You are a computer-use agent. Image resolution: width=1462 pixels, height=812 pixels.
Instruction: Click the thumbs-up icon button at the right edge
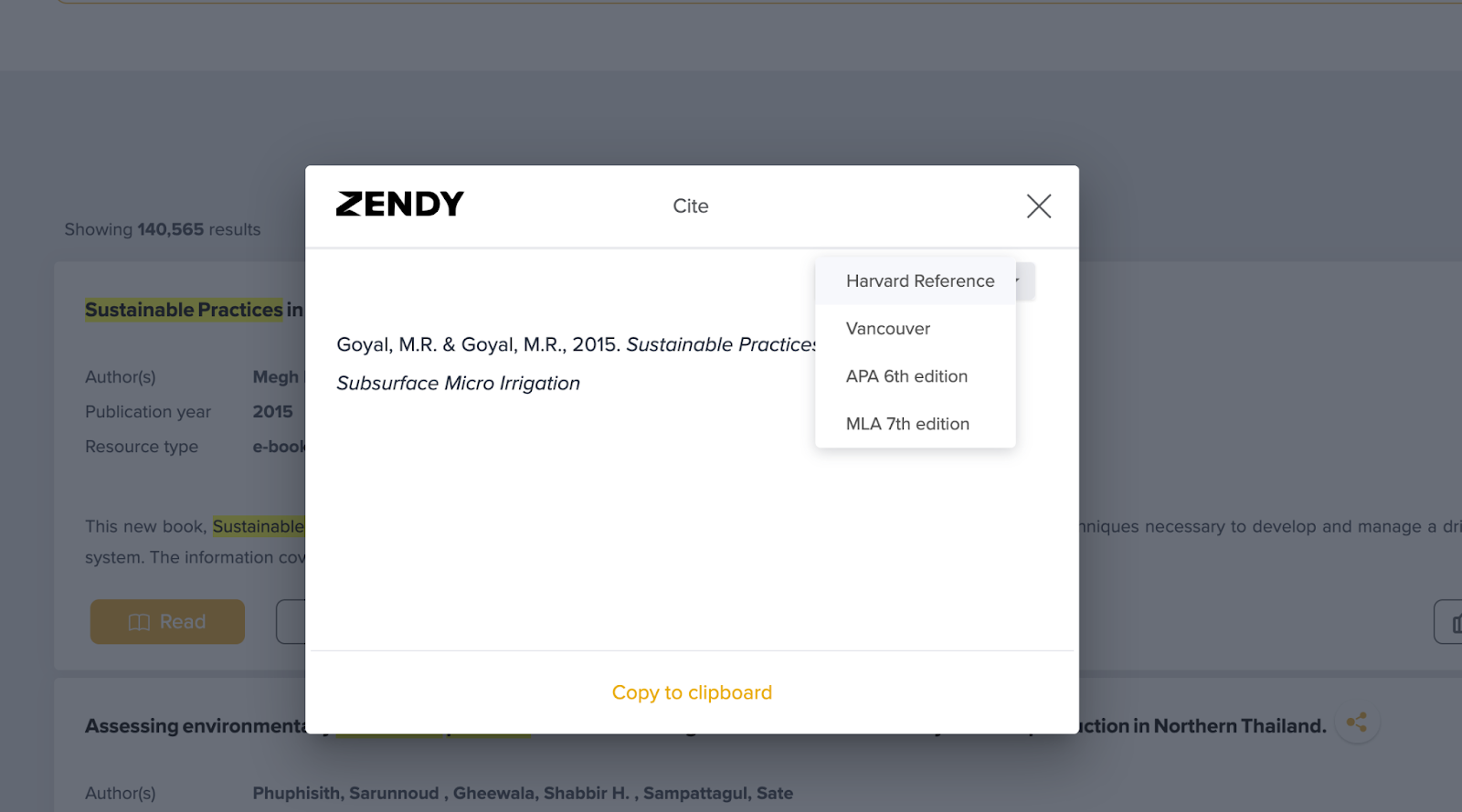point(1453,623)
